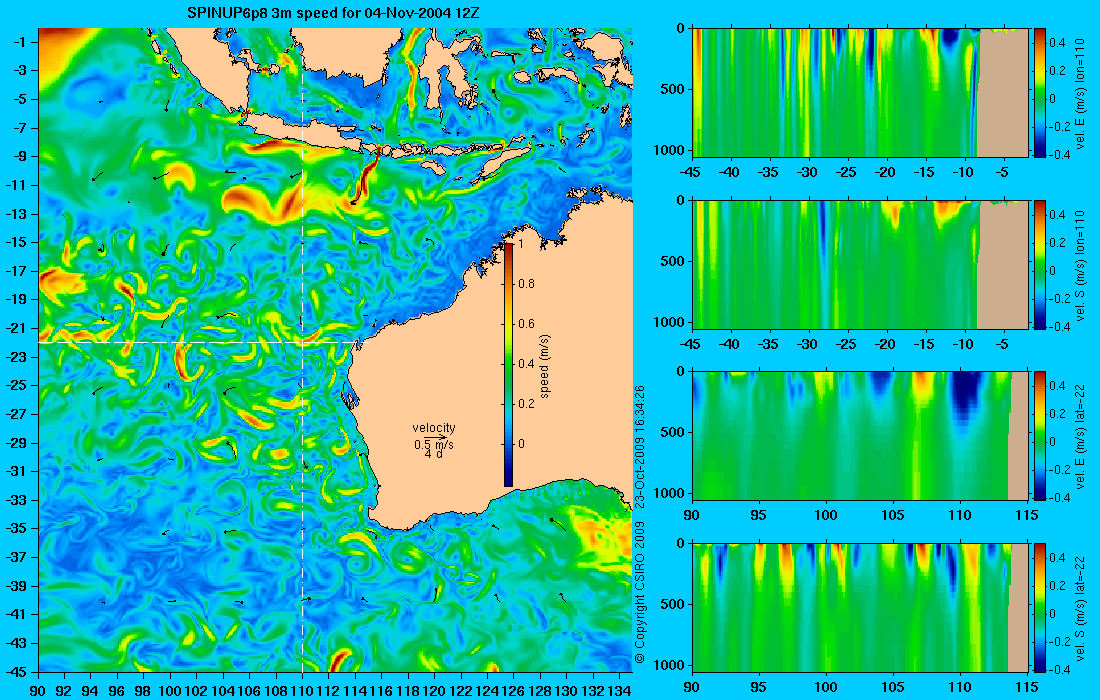Click the "23-Oct-2009 16:34:26" timestamp

(x=640, y=447)
